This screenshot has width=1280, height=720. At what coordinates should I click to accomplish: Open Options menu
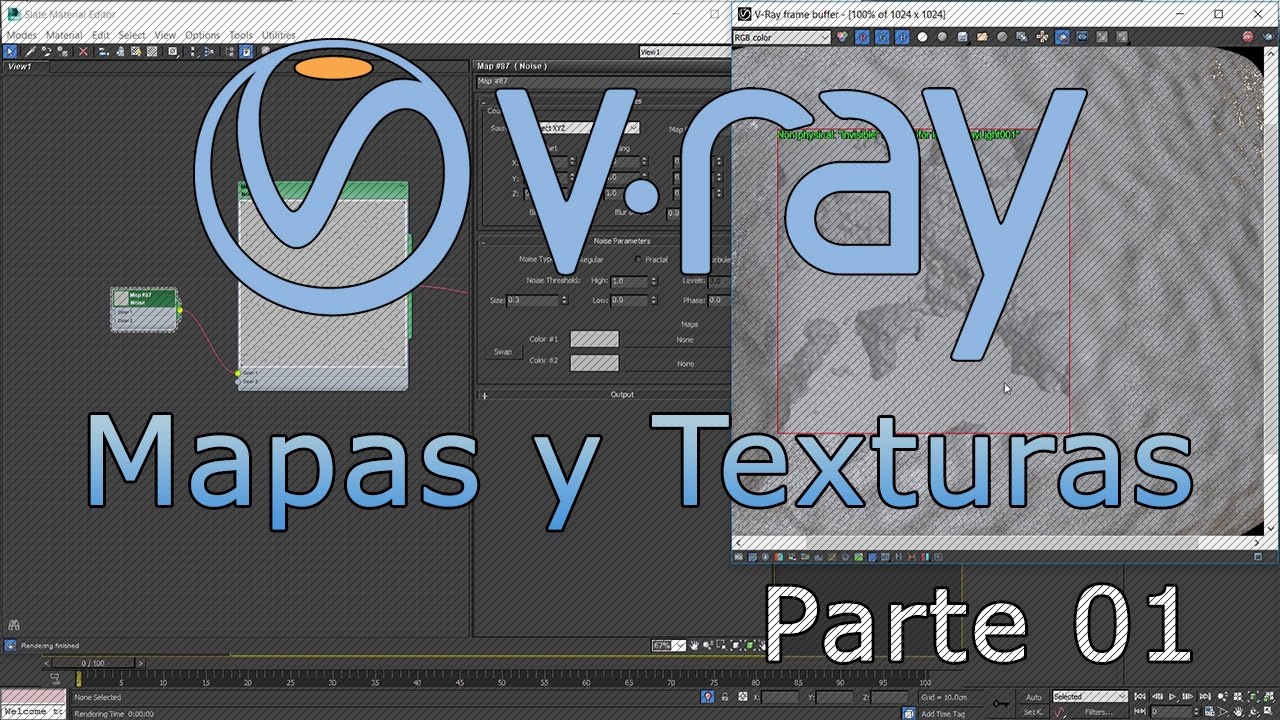pyautogui.click(x=202, y=35)
